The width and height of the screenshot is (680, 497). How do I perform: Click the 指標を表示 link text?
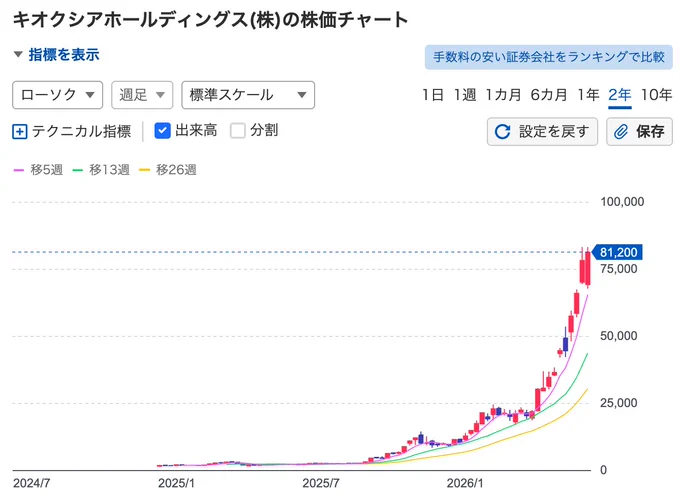[64, 55]
